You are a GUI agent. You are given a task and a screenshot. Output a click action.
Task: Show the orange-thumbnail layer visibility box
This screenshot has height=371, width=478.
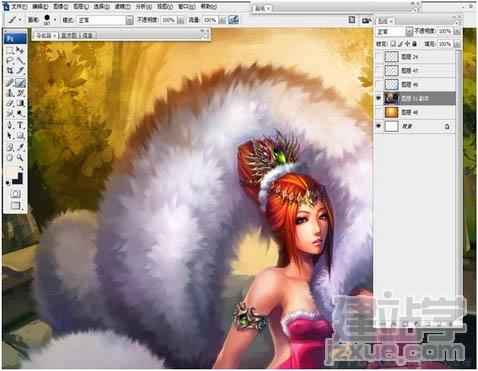tap(378, 112)
